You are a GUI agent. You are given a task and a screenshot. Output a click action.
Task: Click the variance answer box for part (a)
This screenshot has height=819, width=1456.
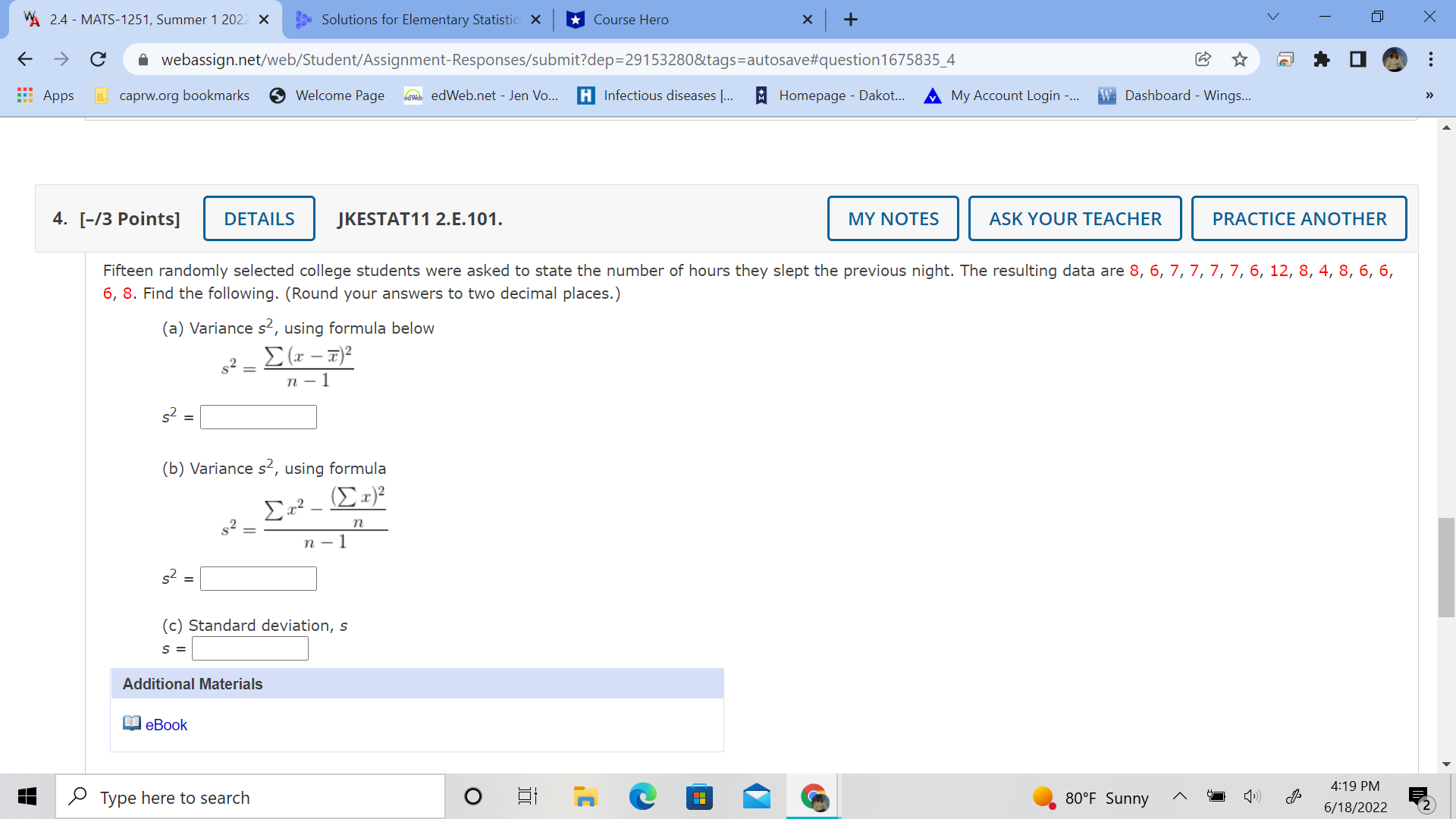pos(258,416)
